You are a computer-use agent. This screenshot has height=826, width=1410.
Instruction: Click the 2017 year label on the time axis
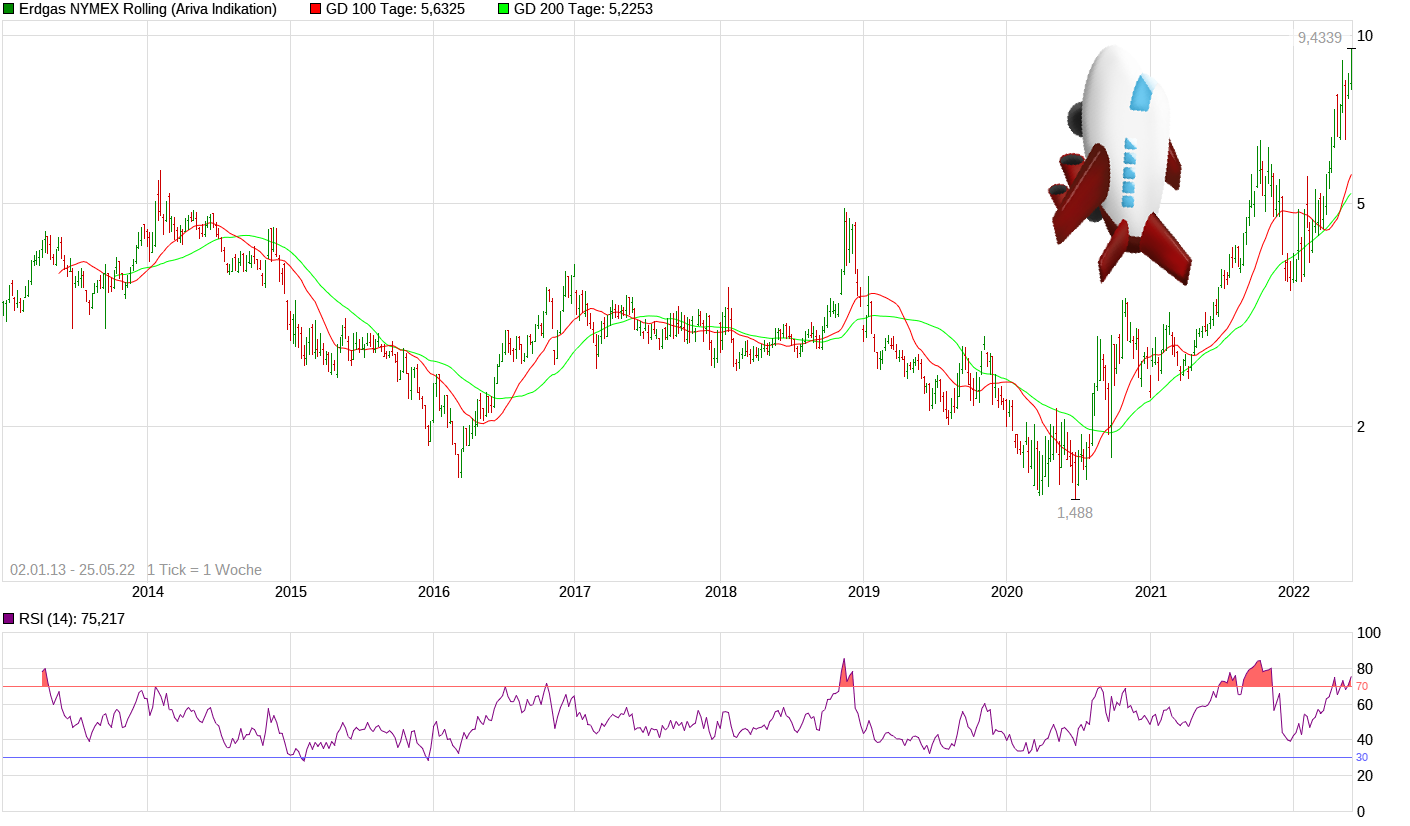pyautogui.click(x=575, y=592)
